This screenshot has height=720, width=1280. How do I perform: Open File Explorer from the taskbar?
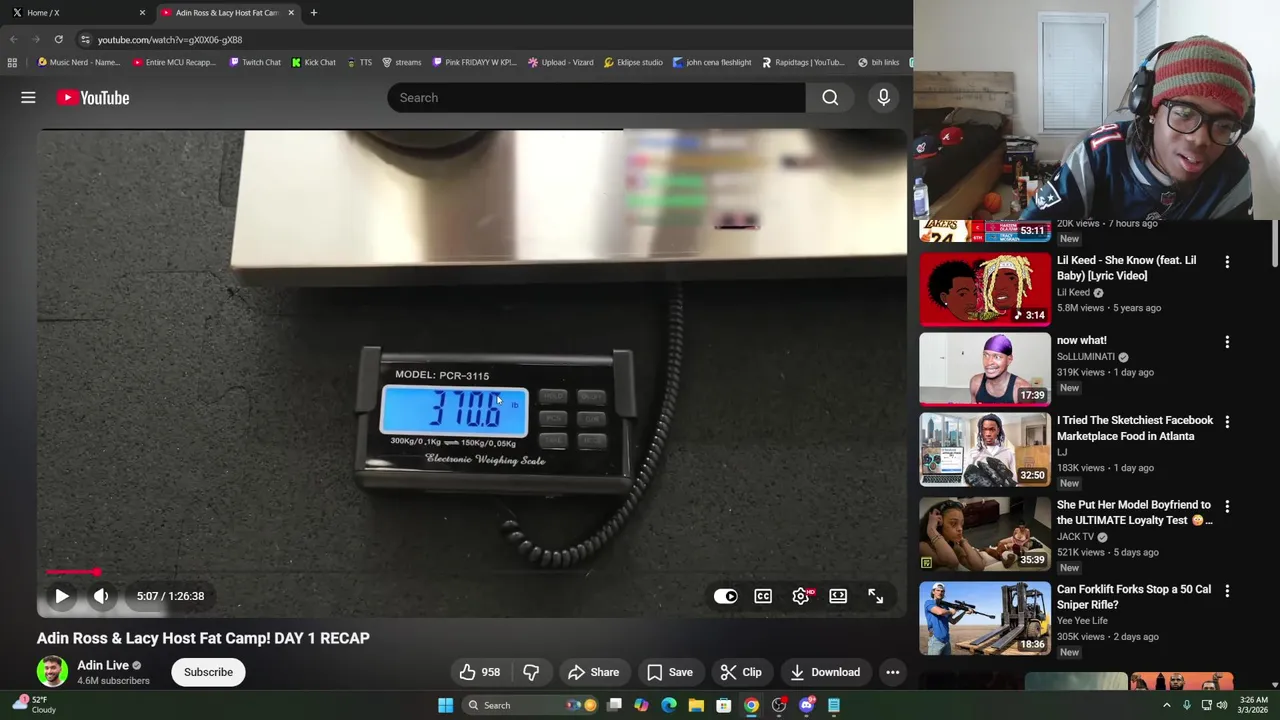pos(696,705)
